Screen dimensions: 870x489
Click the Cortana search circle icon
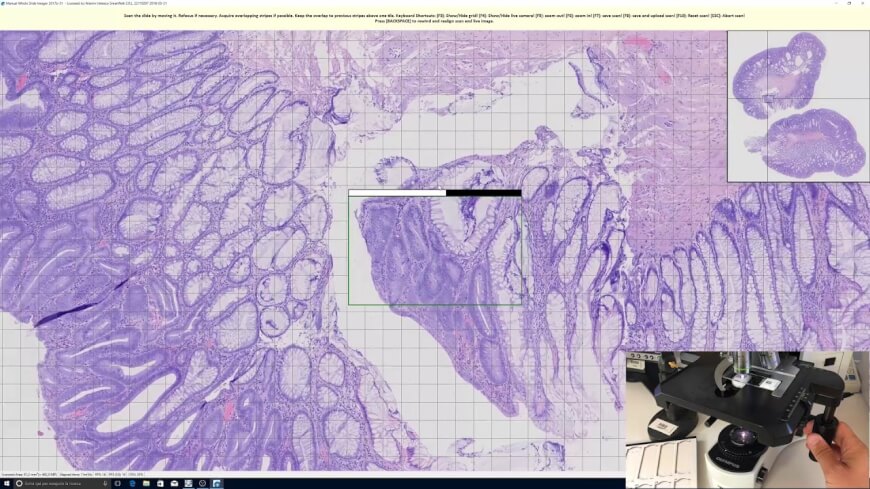[x=19, y=483]
